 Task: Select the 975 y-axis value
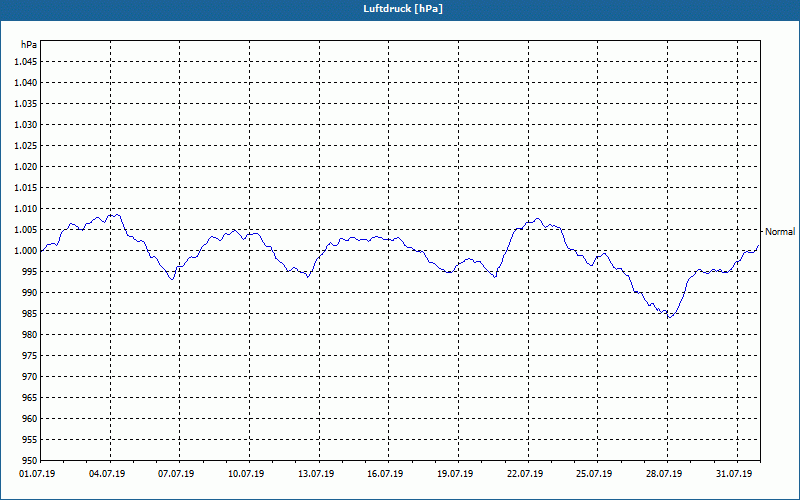[x=31, y=356]
